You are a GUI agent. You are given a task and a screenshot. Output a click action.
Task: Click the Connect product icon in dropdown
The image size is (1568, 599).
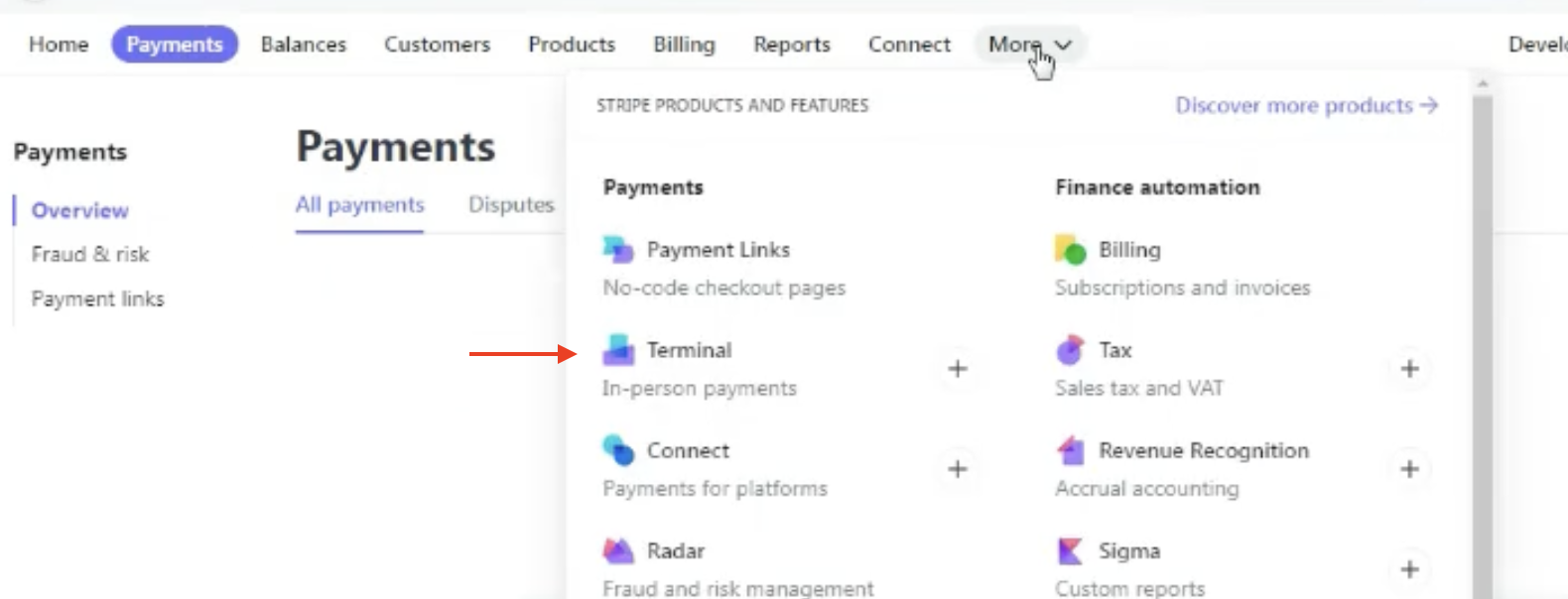pyautogui.click(x=618, y=449)
